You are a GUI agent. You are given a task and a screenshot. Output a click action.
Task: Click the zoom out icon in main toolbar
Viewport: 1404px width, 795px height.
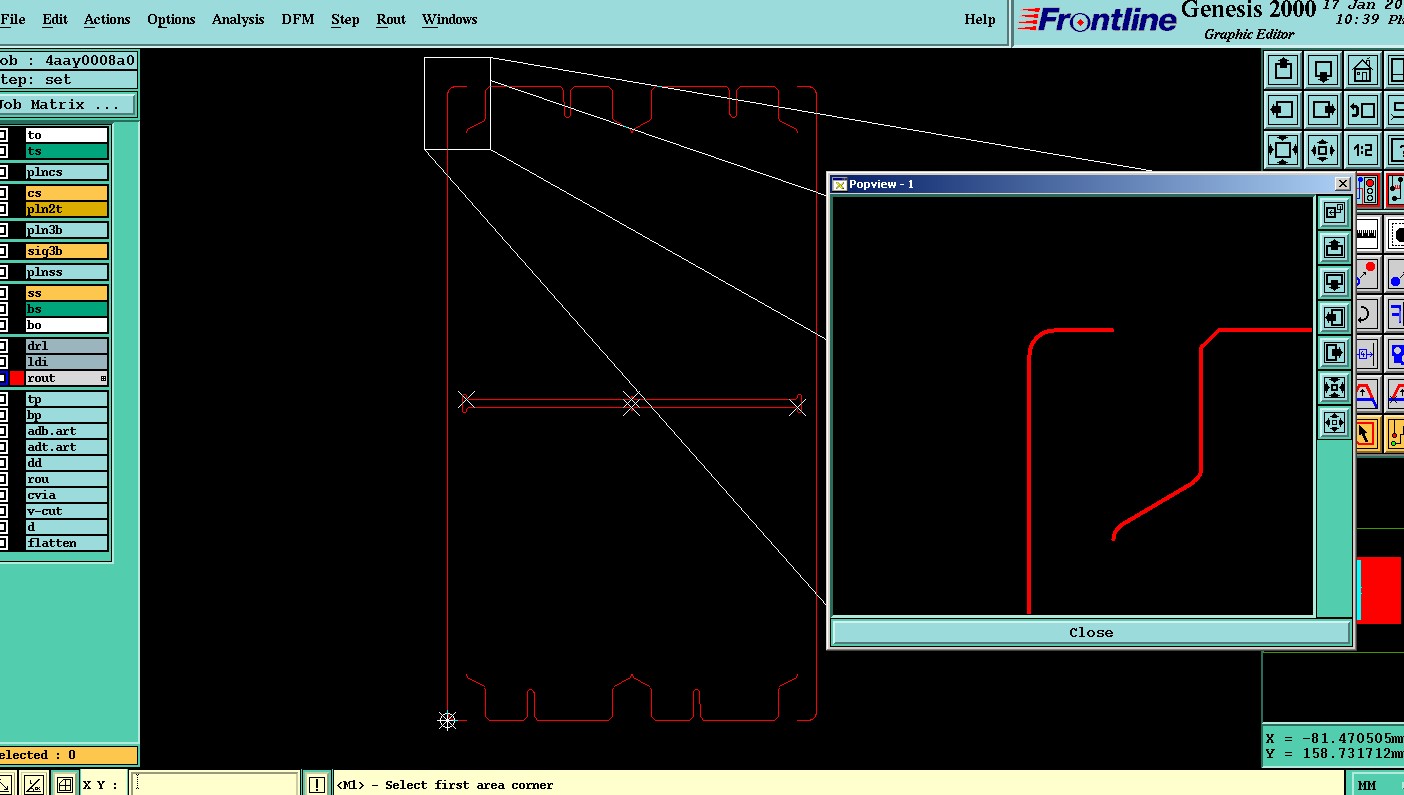coord(1323,150)
